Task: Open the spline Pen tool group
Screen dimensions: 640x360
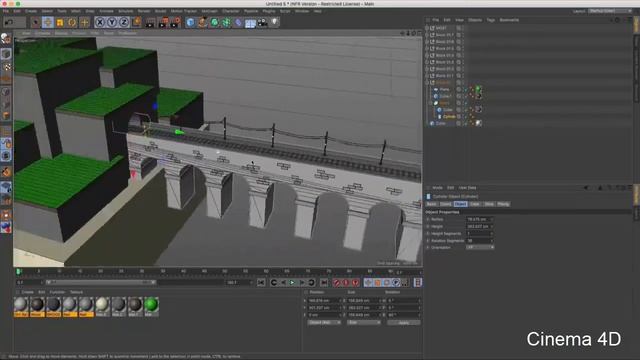Action: 202,22
